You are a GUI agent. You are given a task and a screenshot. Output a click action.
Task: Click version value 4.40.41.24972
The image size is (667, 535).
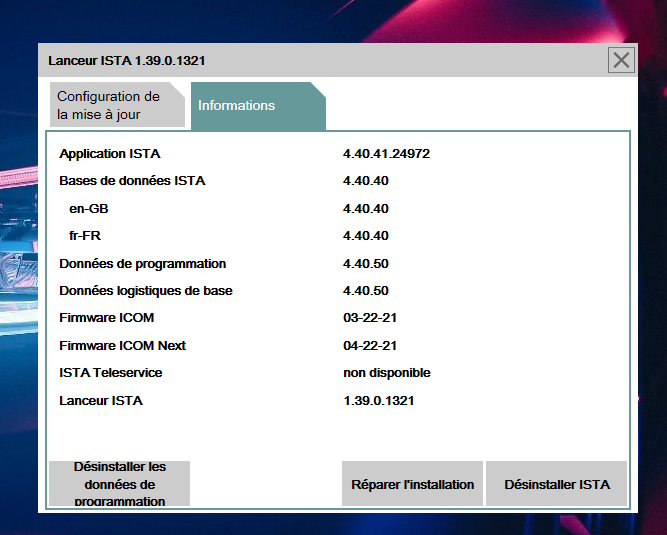tap(386, 154)
